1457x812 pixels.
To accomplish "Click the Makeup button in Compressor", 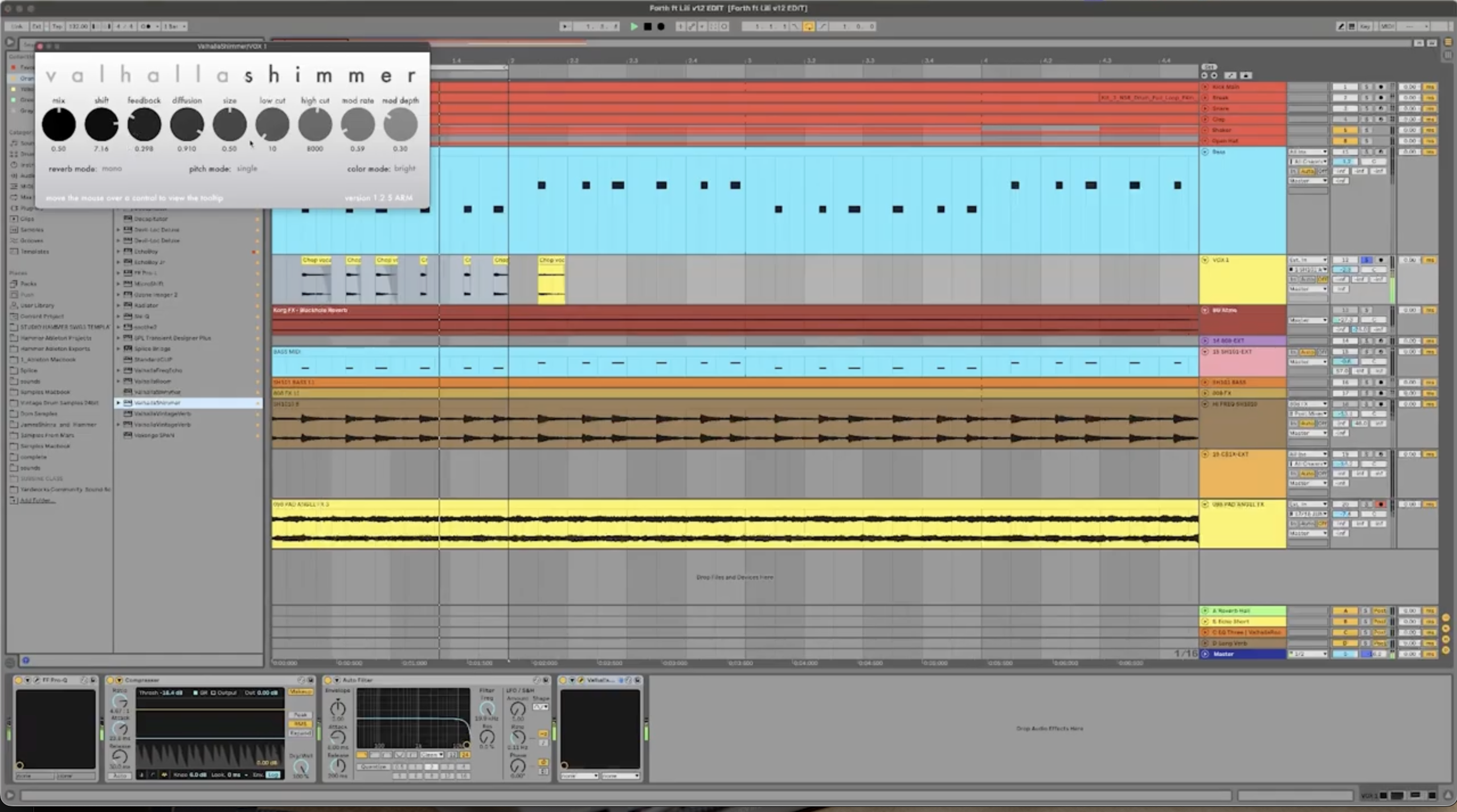I will 300,692.
